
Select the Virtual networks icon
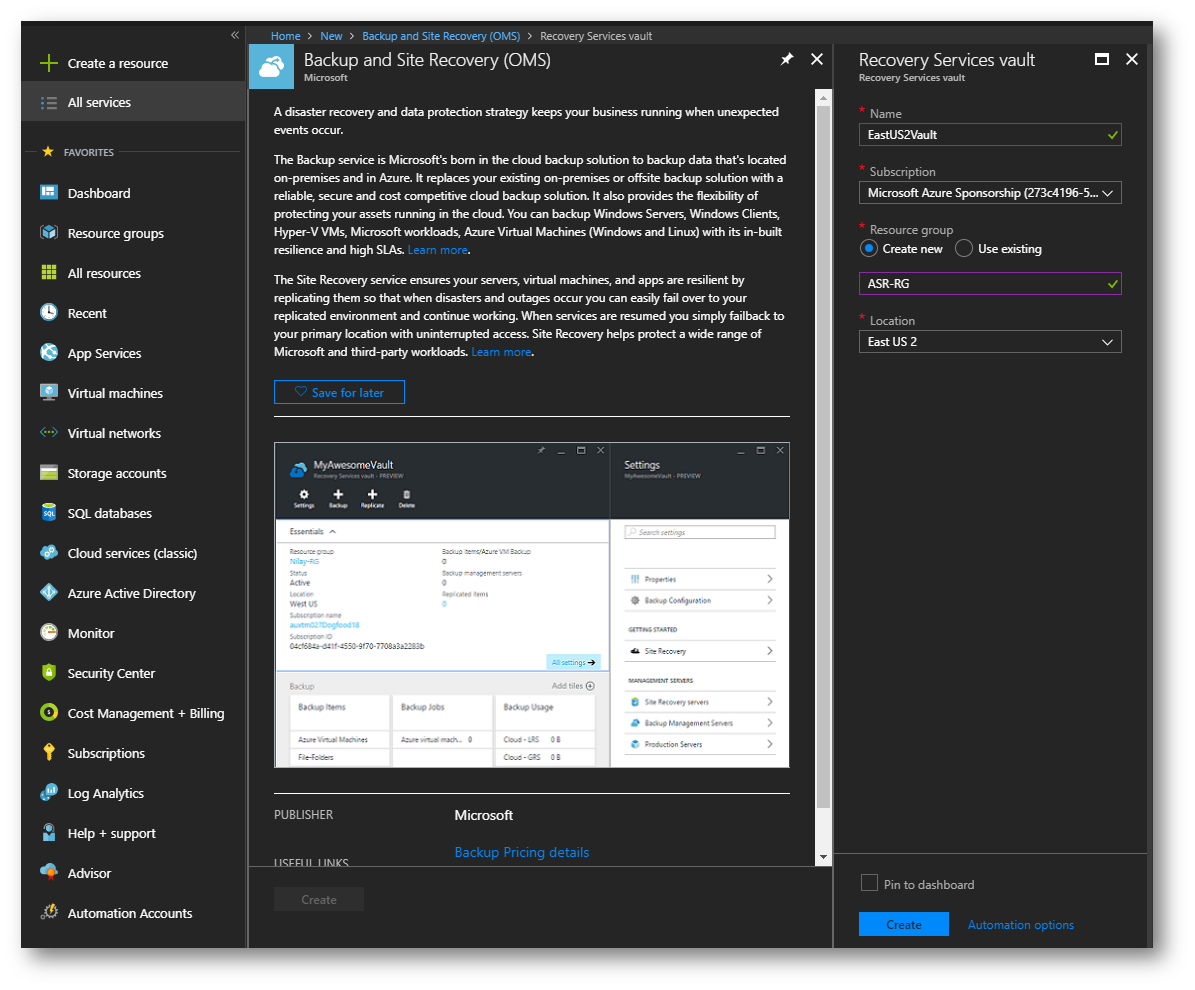point(49,433)
